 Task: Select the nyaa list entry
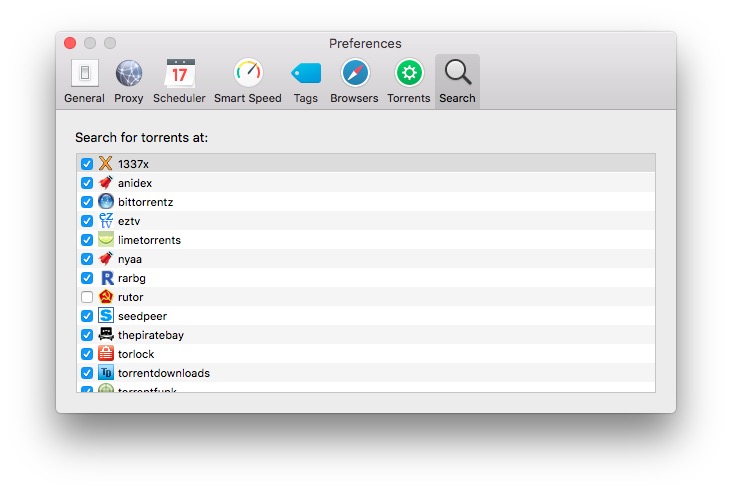[130, 259]
